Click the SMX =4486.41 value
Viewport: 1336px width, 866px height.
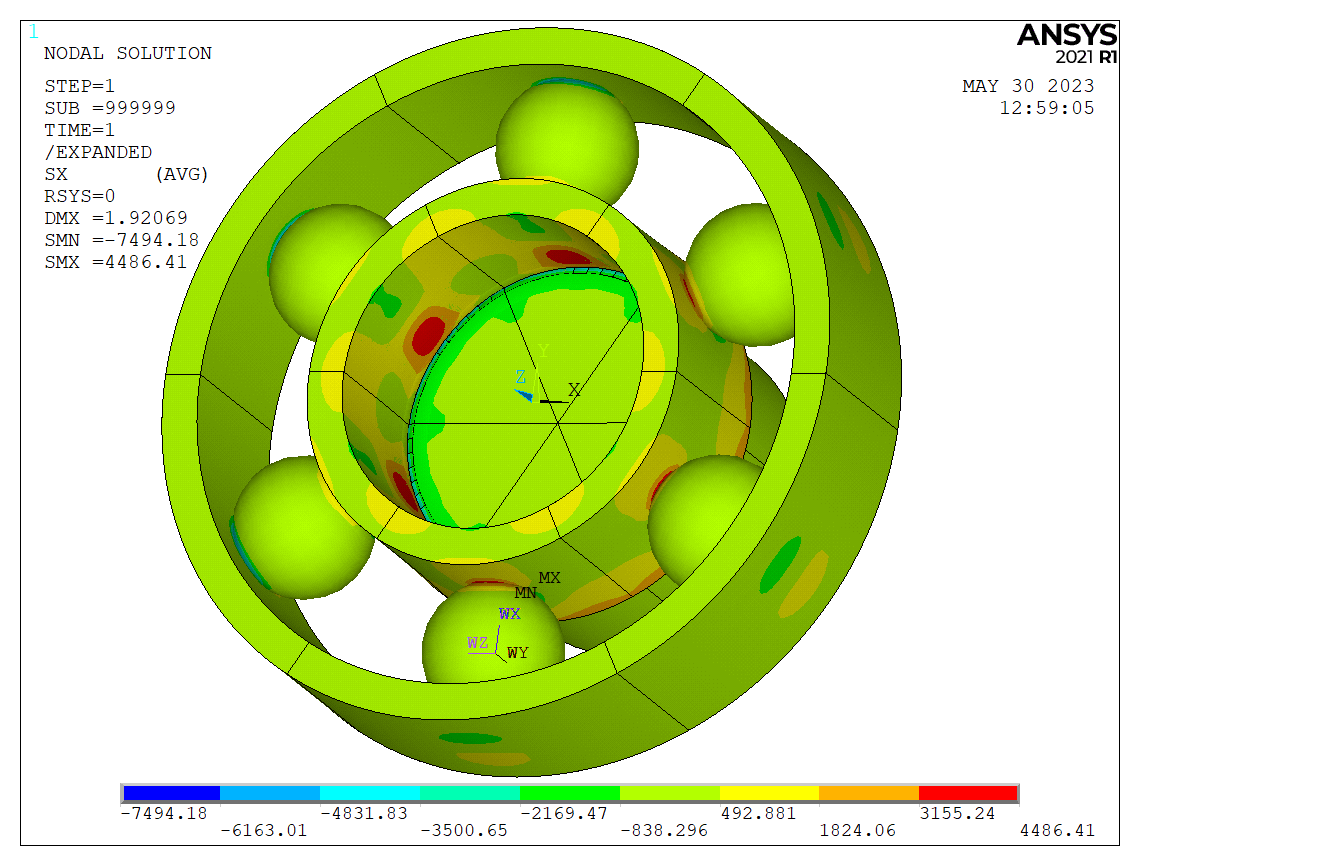[116, 262]
